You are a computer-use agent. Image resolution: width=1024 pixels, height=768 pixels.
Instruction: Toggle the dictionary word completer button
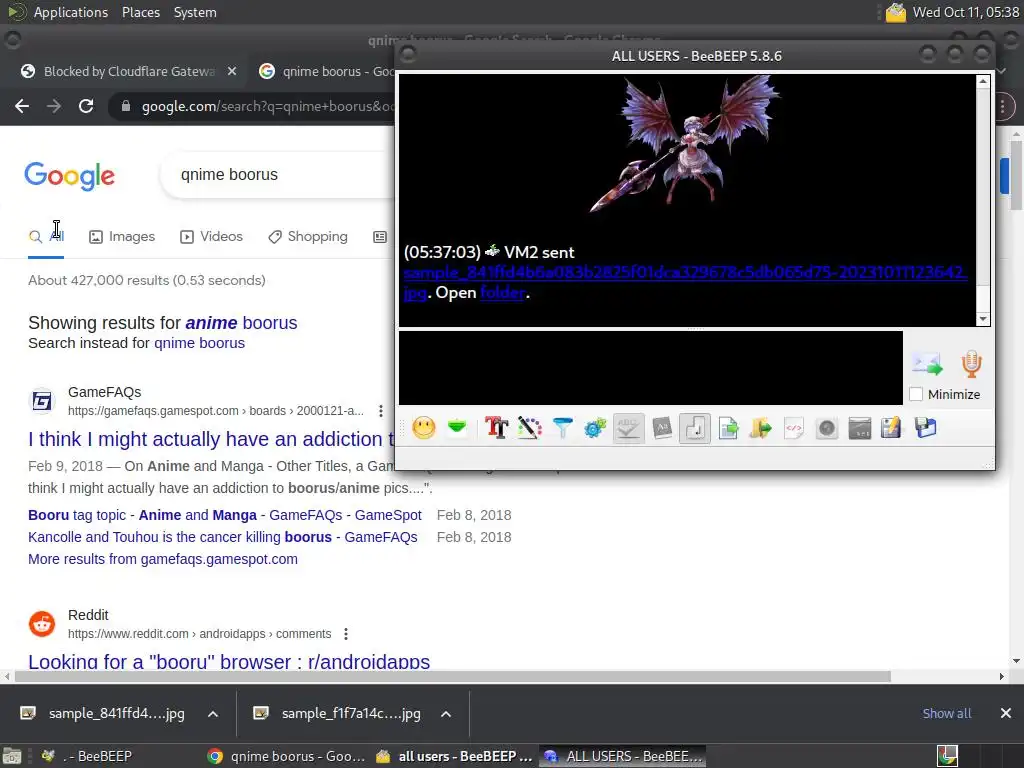click(x=662, y=428)
